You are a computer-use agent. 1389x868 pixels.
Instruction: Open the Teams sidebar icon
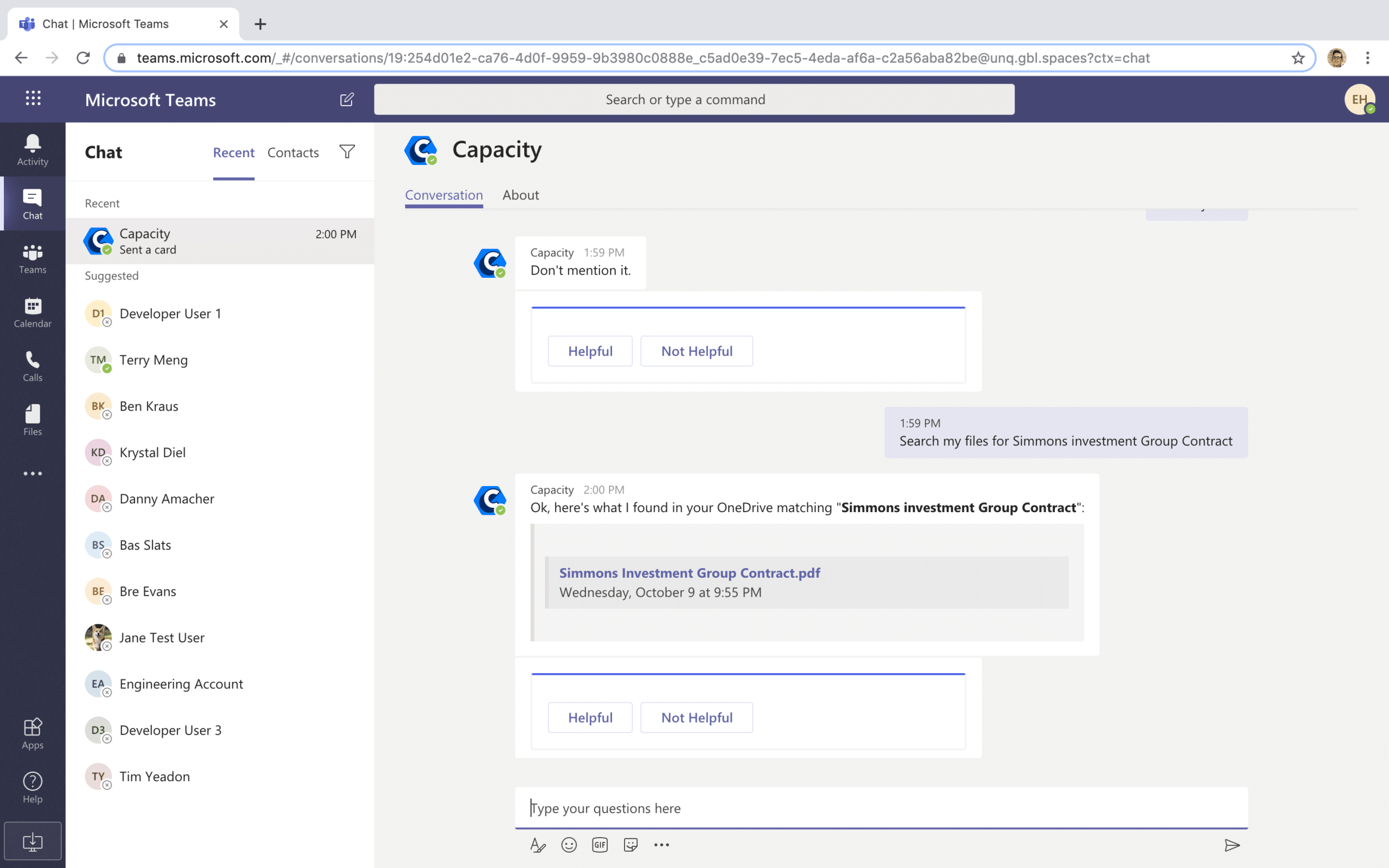[32, 259]
